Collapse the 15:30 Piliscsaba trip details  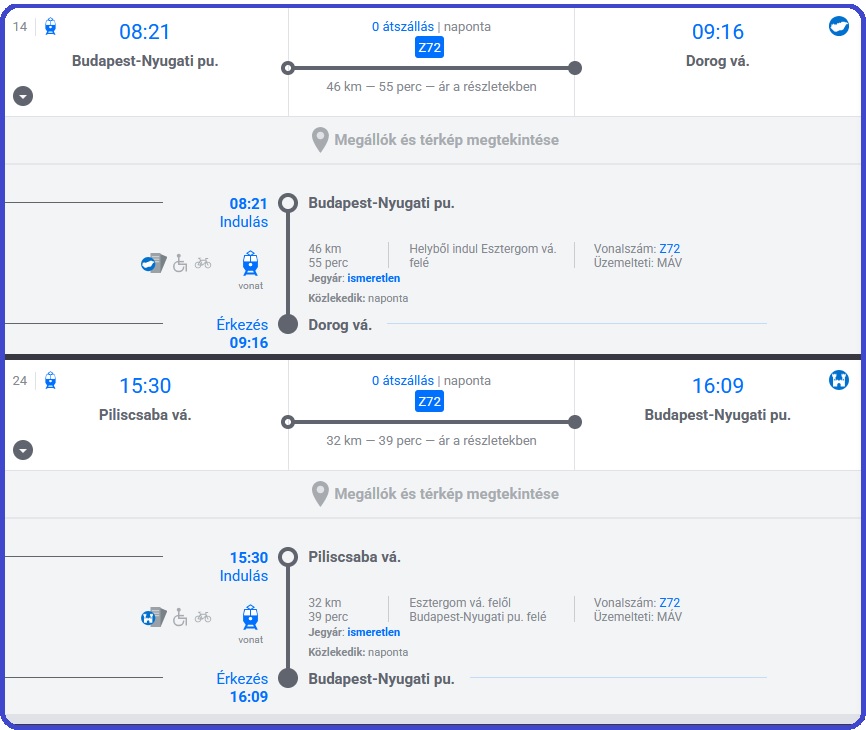click(23, 450)
